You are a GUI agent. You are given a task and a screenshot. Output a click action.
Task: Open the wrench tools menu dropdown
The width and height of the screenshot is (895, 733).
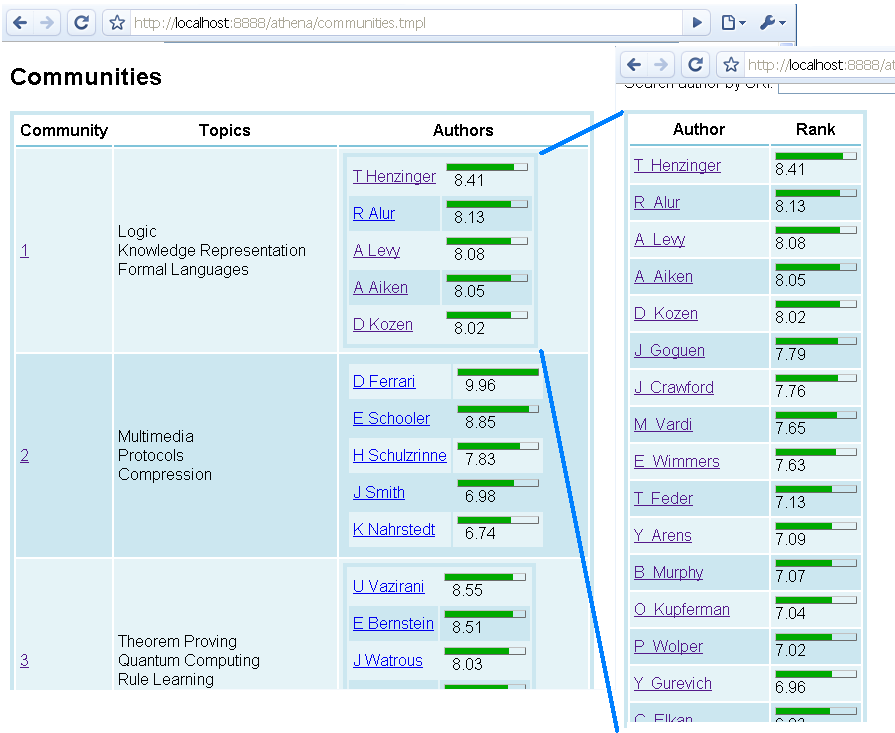773,23
